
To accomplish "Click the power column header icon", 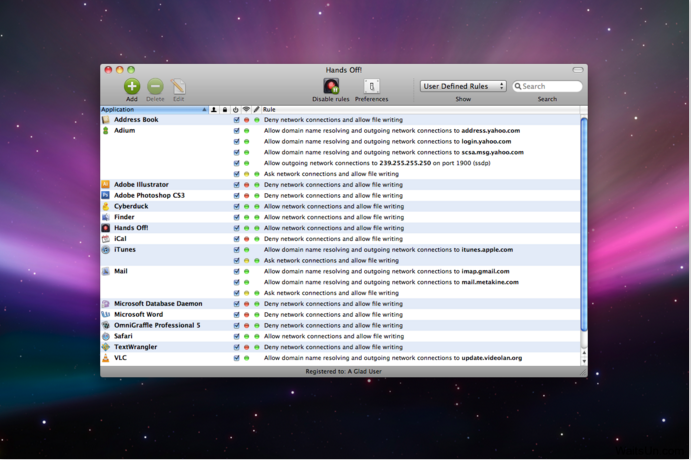I will pyautogui.click(x=236, y=110).
